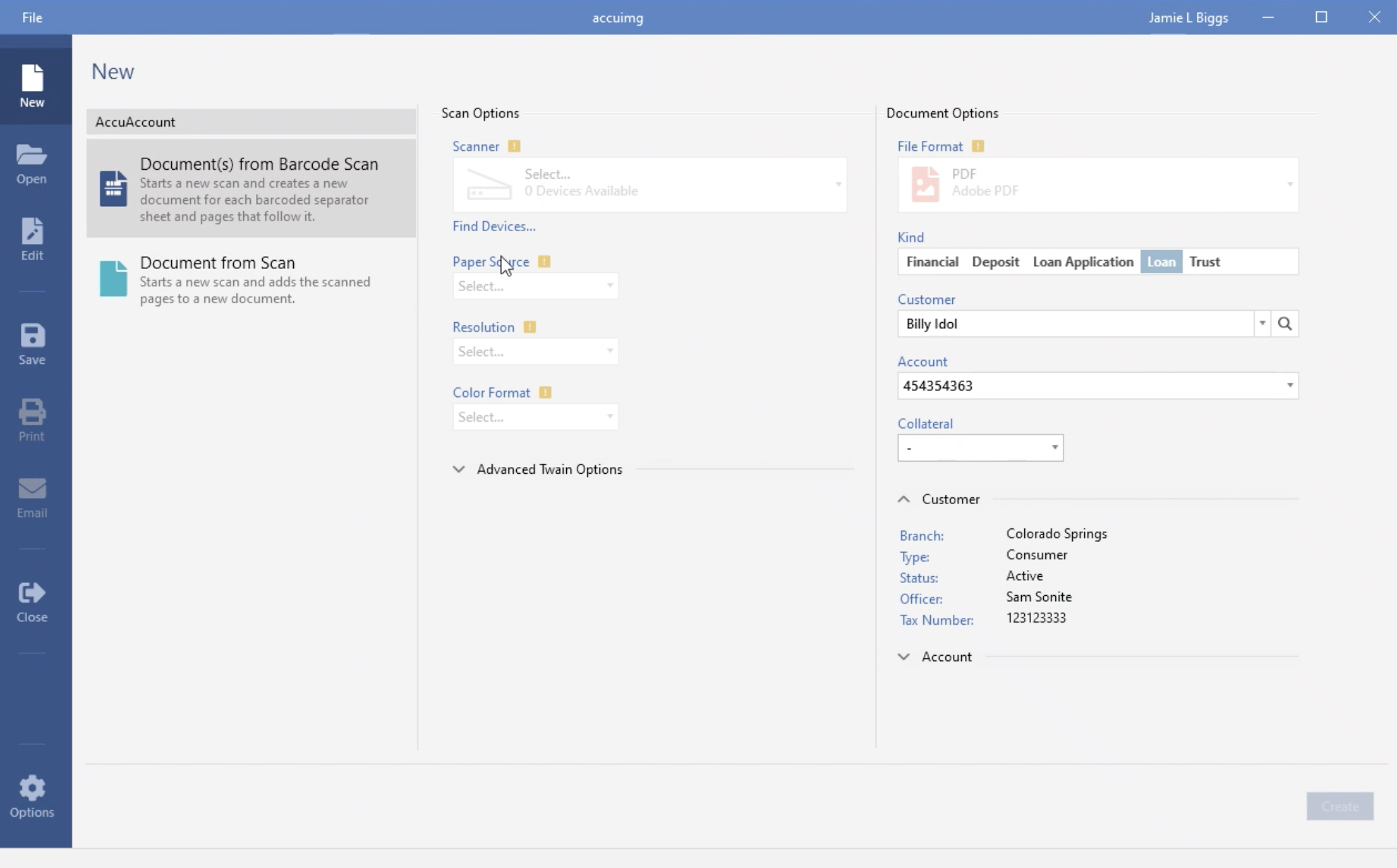
Task: Click the Customer name input field
Action: point(1075,323)
